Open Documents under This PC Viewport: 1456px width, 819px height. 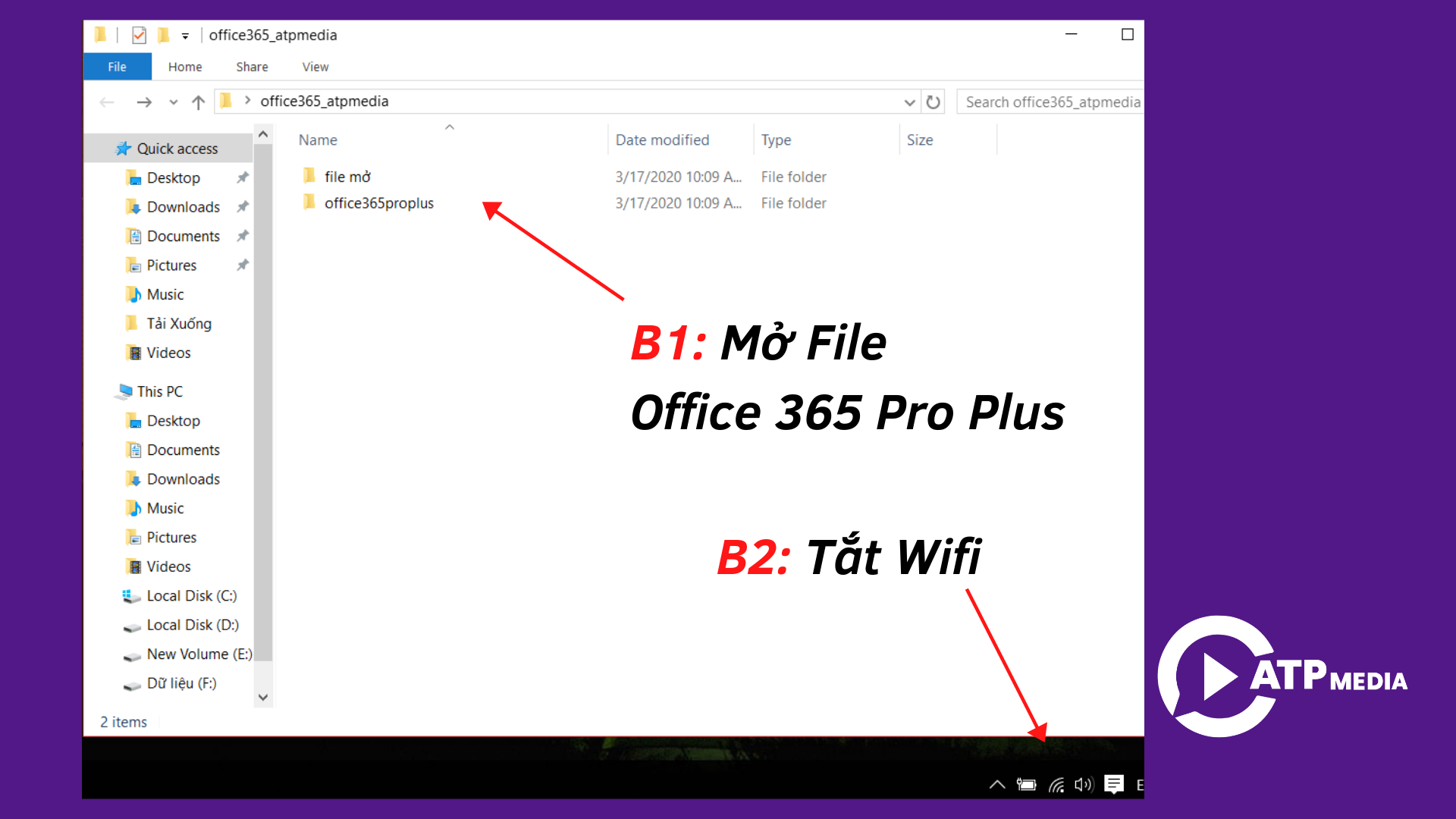[x=183, y=450]
